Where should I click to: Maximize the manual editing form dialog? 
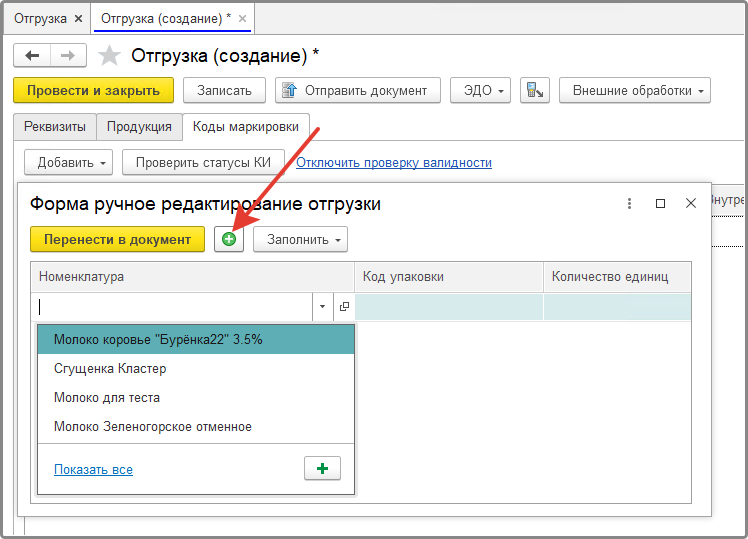click(660, 204)
